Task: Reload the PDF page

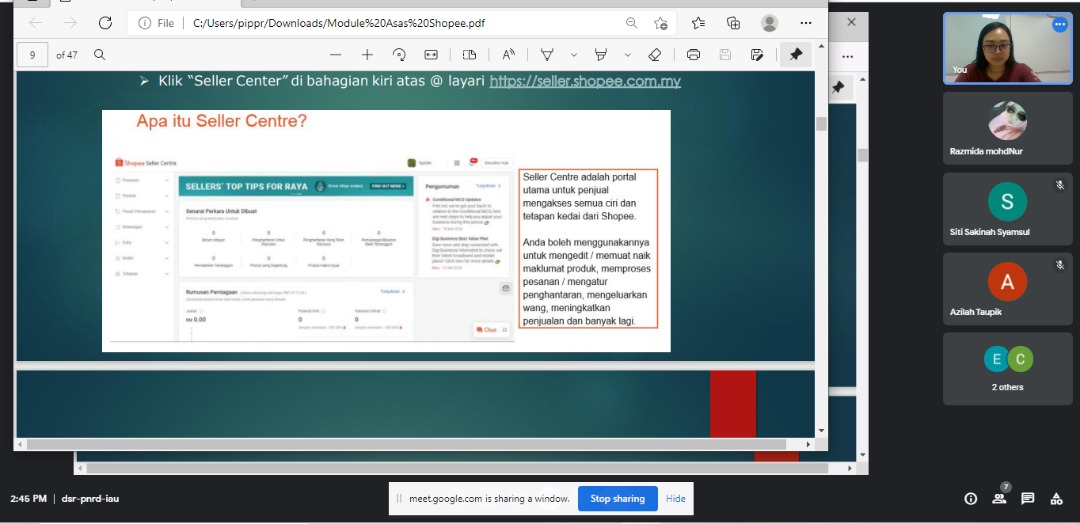Action: [105, 23]
